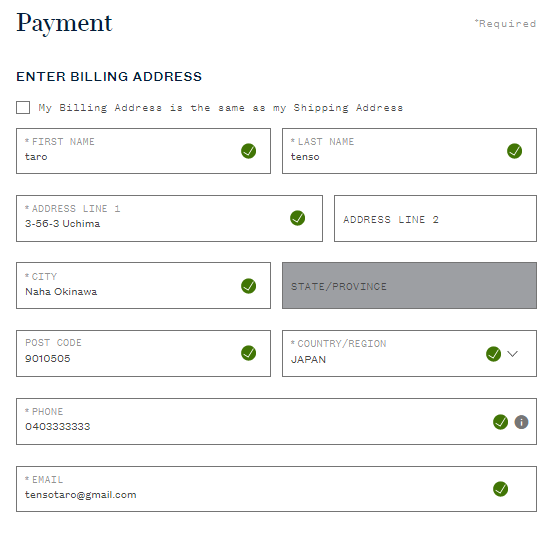Click the phone field info icon
Screen dimensions: 556x533
click(521, 422)
